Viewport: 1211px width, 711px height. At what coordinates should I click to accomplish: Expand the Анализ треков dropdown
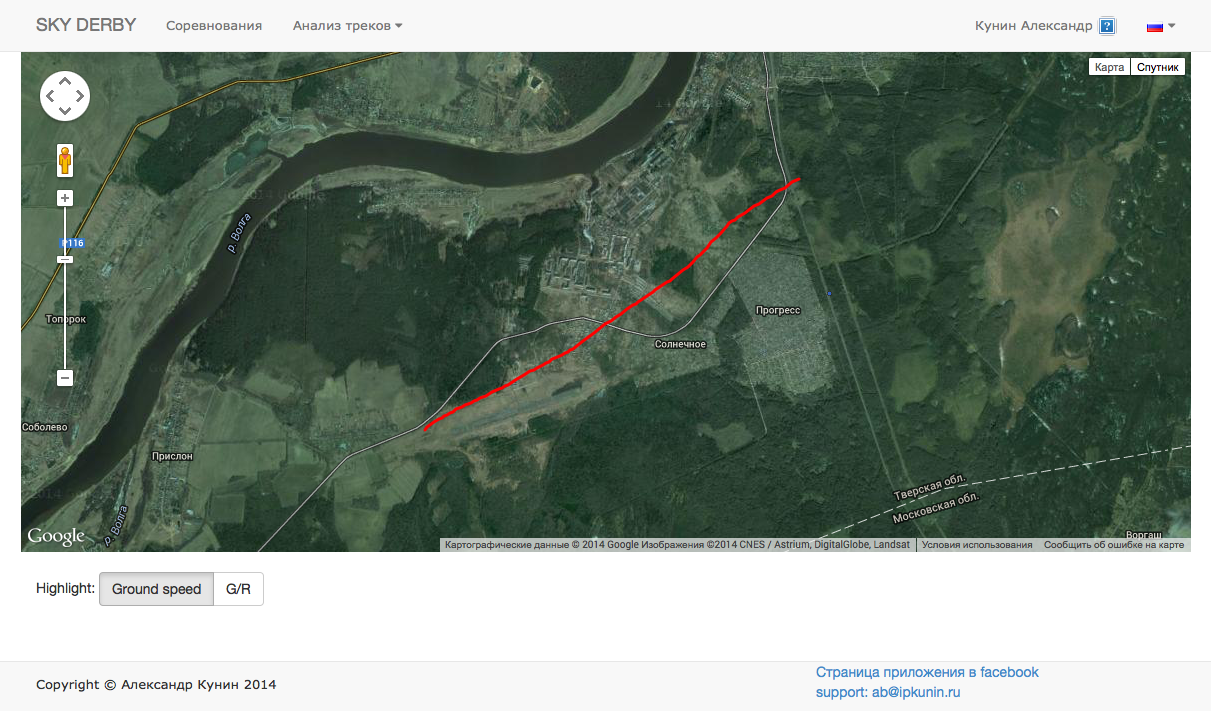coord(347,26)
